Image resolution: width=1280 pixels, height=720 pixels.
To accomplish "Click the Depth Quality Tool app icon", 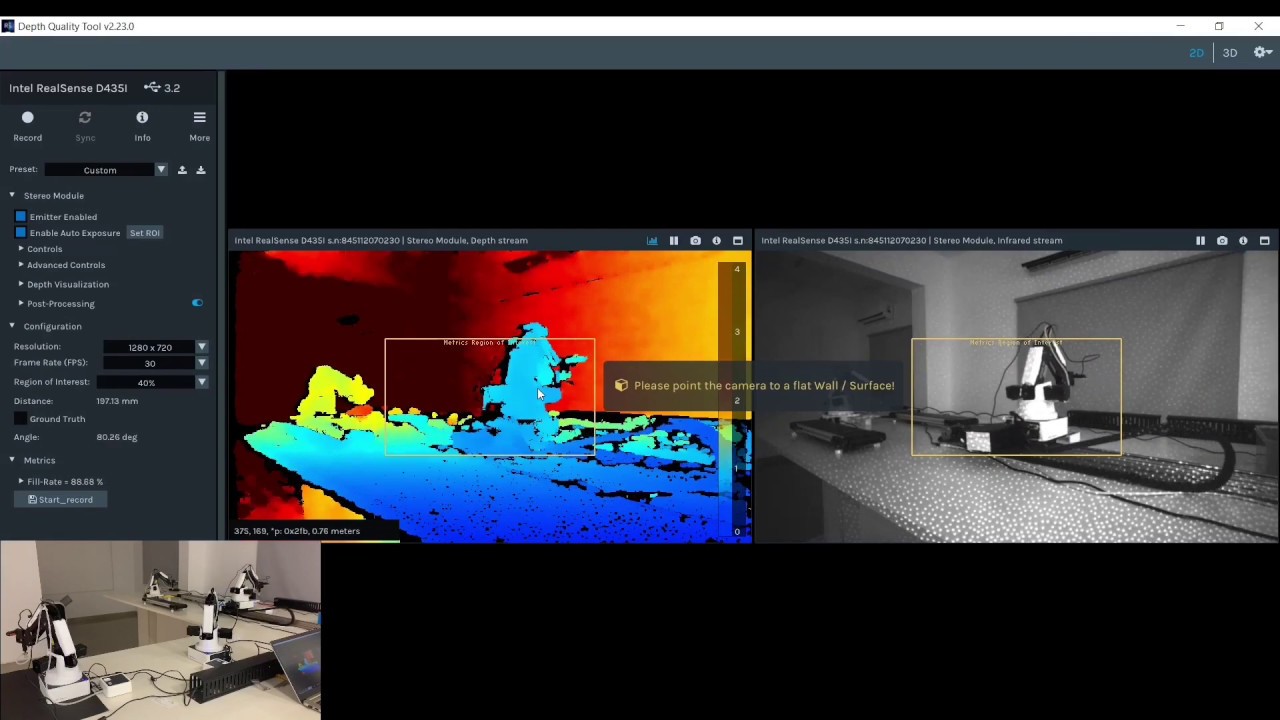I will [8, 26].
